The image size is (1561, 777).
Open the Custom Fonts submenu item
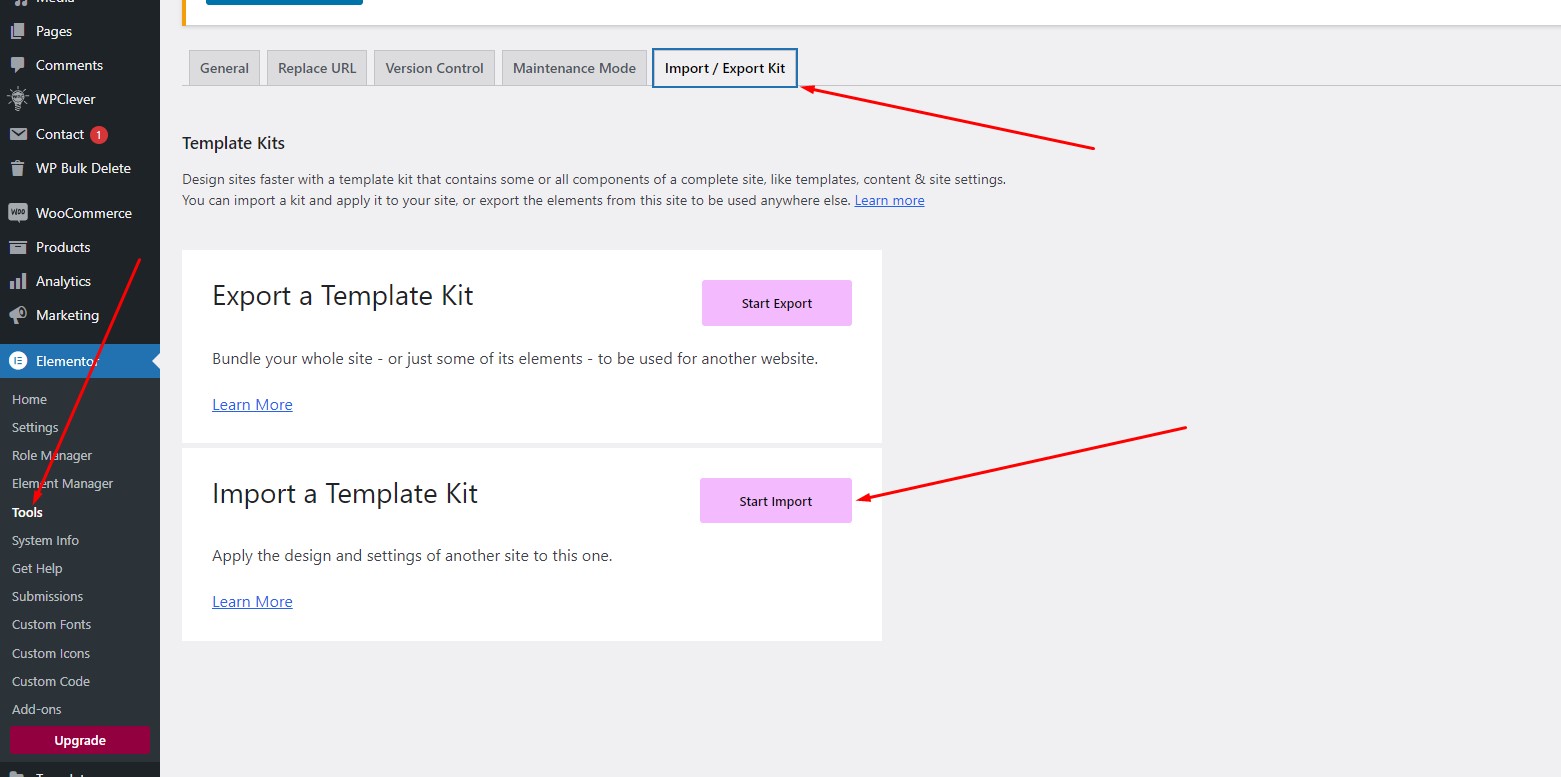tap(51, 625)
